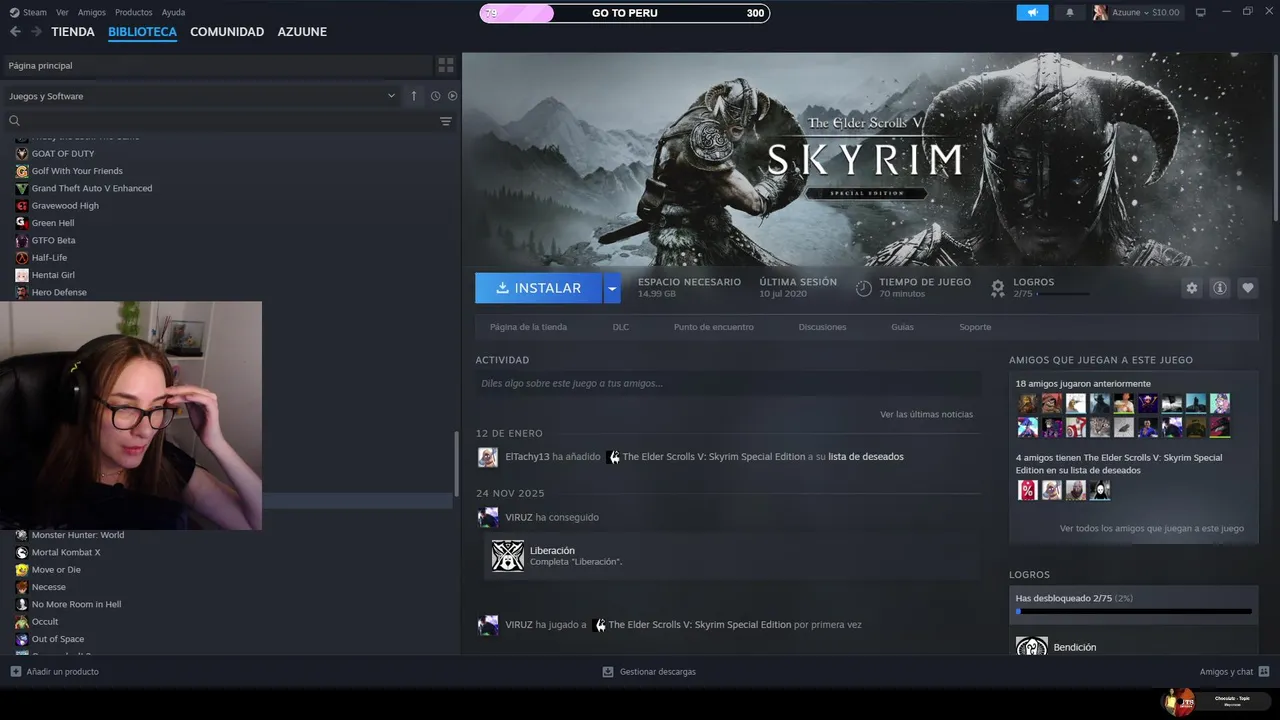1280x720 pixels.
Task: Open the announcements megaphone button
Action: tap(1033, 12)
